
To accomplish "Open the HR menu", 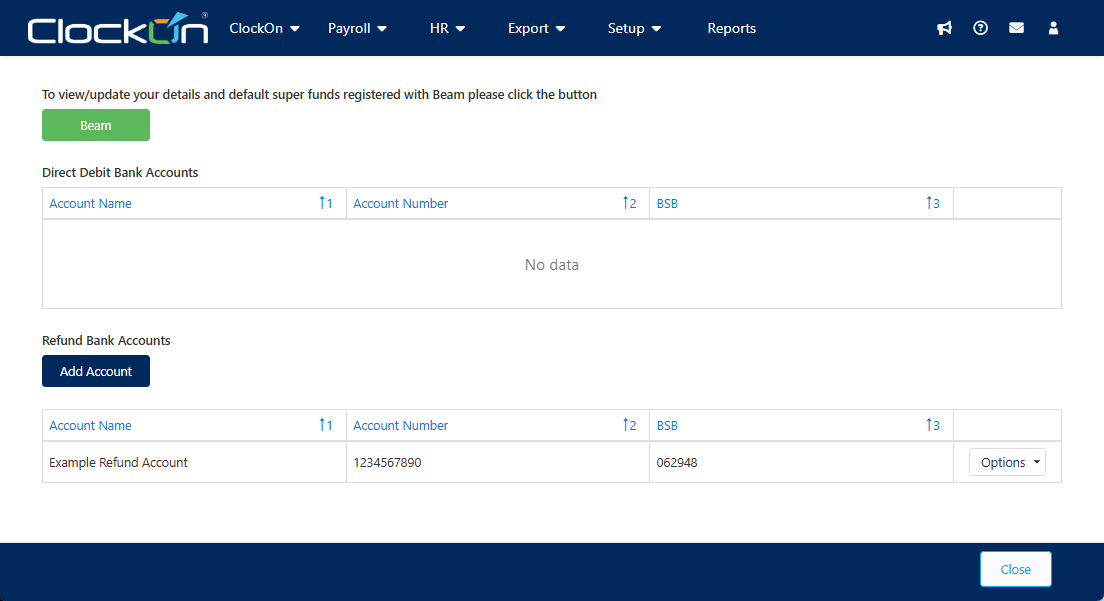I will pos(447,28).
